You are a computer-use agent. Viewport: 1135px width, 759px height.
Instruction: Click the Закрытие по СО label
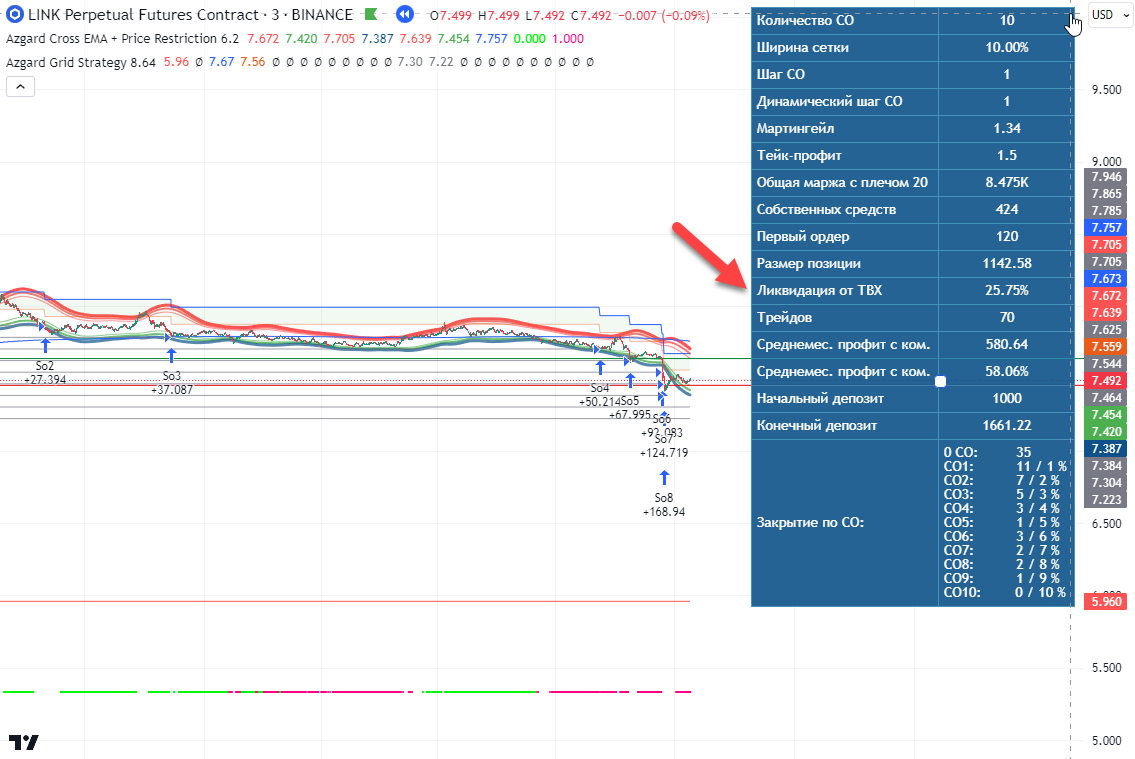pyautogui.click(x=809, y=522)
